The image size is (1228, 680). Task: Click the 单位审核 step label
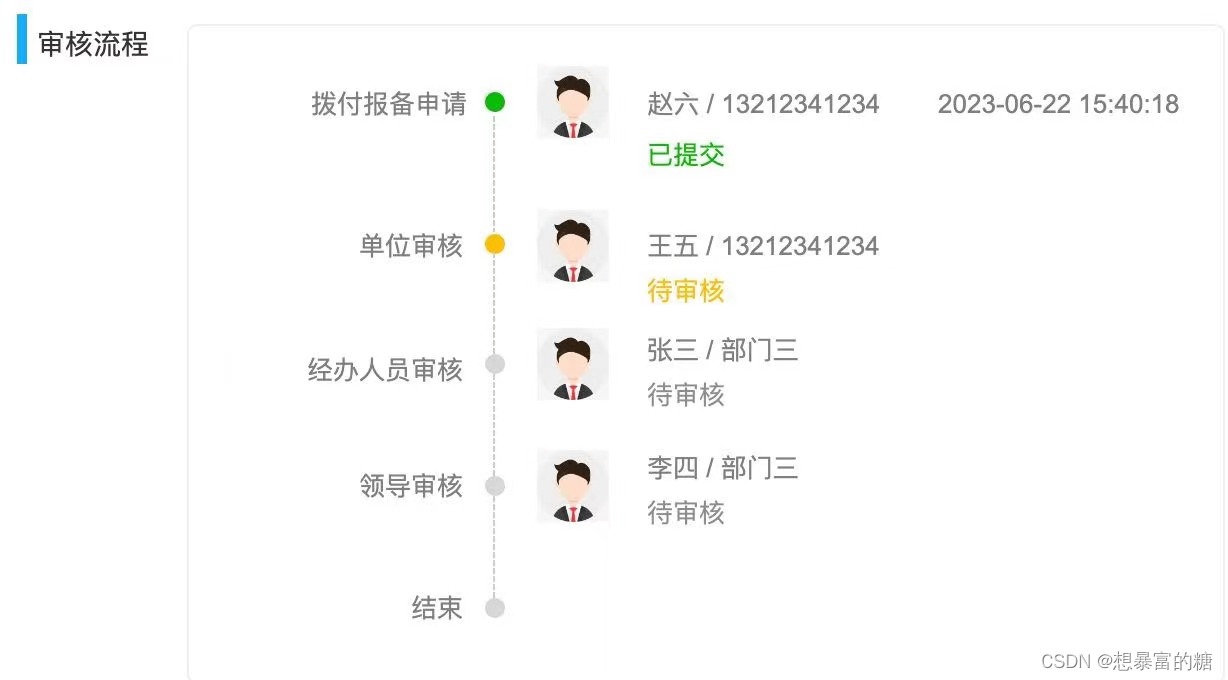click(x=411, y=246)
